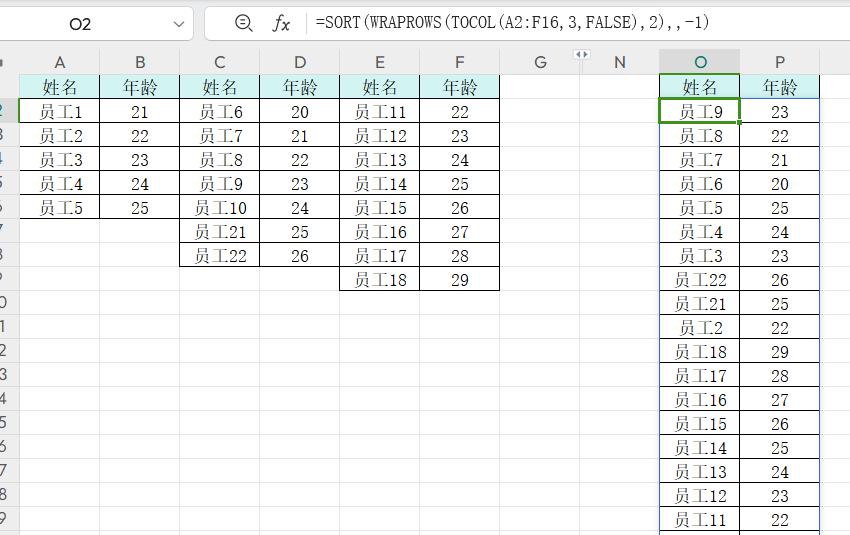The width and height of the screenshot is (850, 535).
Task: Select cell A4 containing 员工3
Action: coord(60,159)
